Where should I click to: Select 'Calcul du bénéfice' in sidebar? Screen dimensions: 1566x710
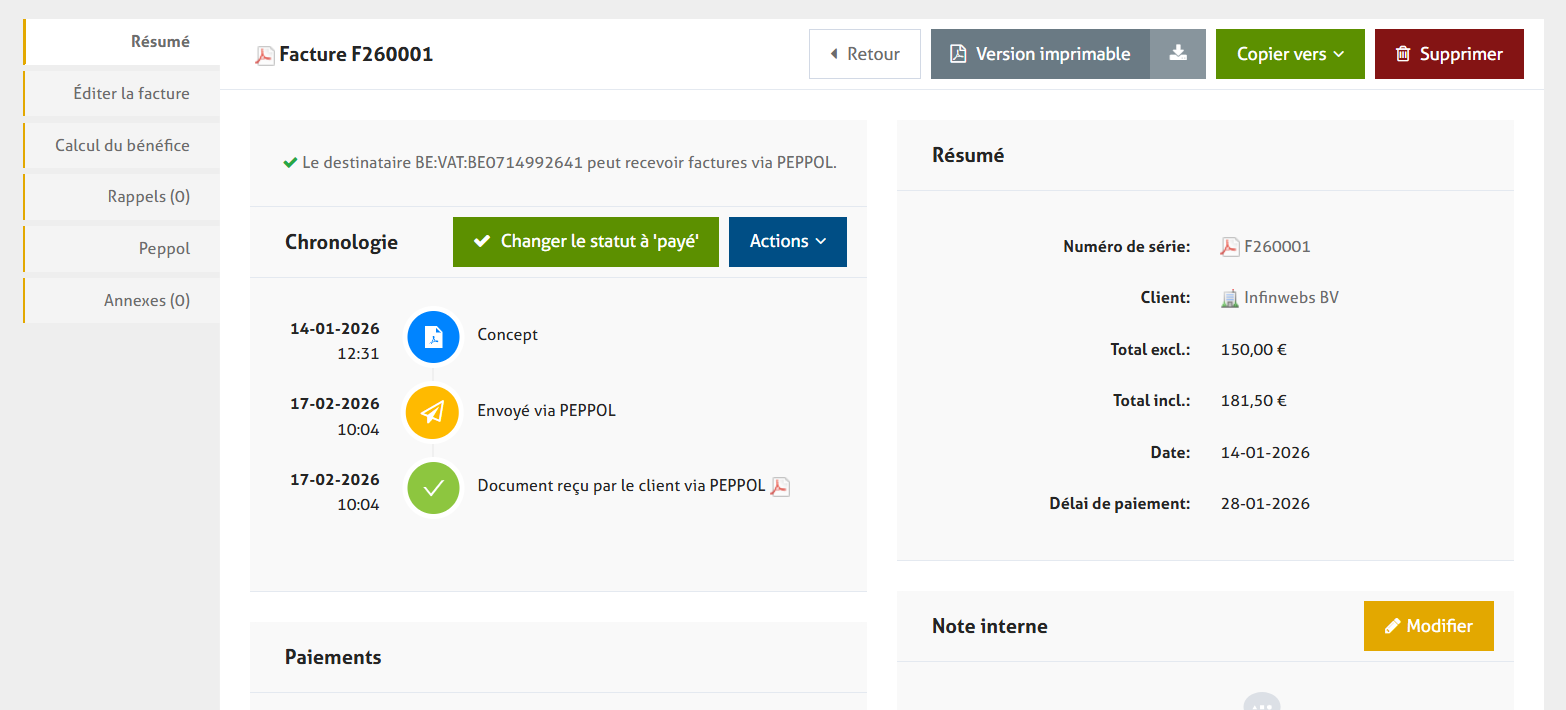coord(122,146)
